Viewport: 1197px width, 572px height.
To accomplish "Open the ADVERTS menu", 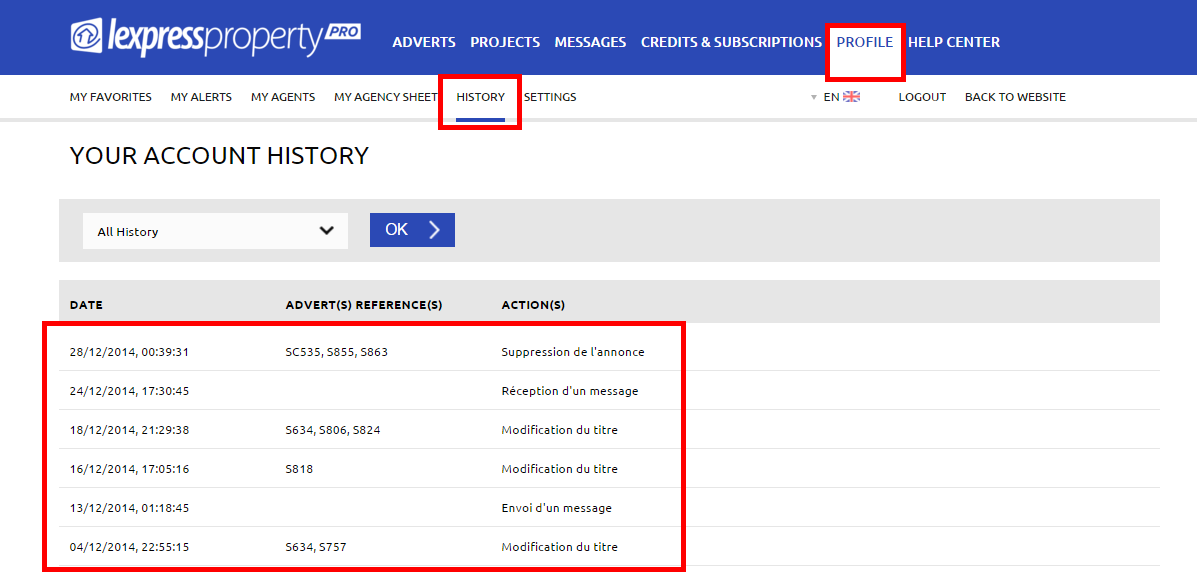I will [x=424, y=42].
